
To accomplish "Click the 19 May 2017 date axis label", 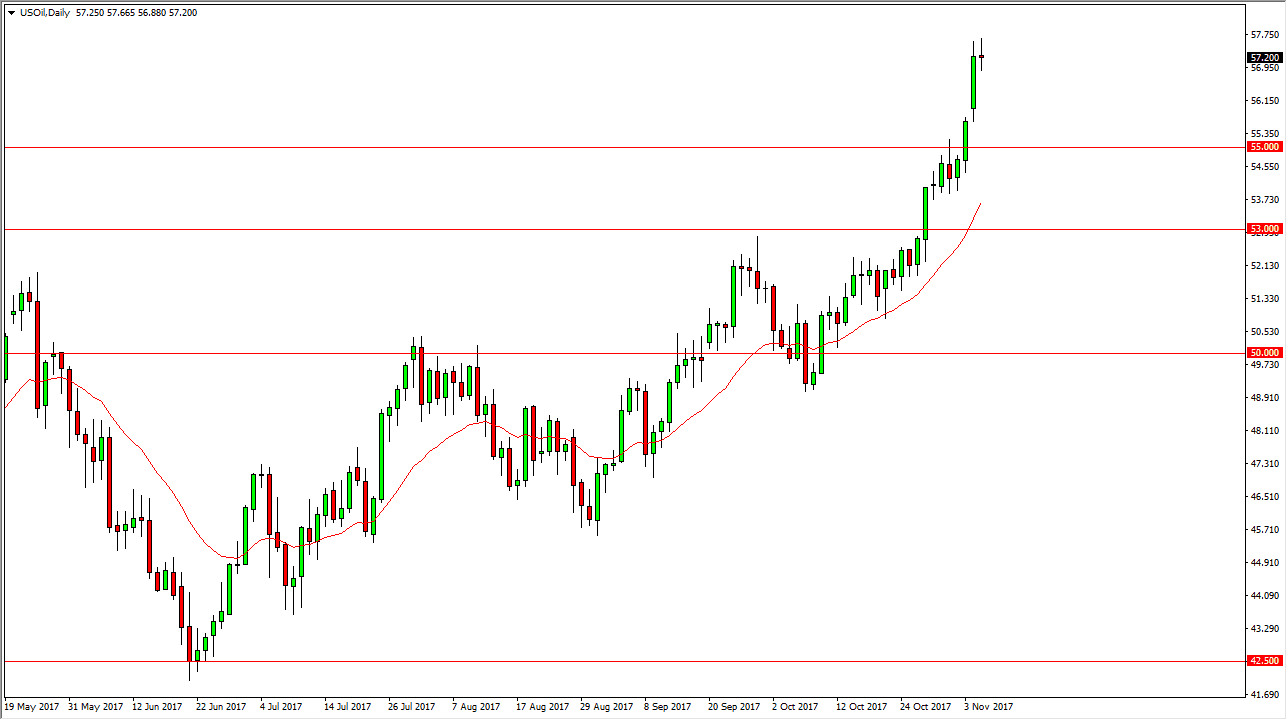I will coord(33,706).
